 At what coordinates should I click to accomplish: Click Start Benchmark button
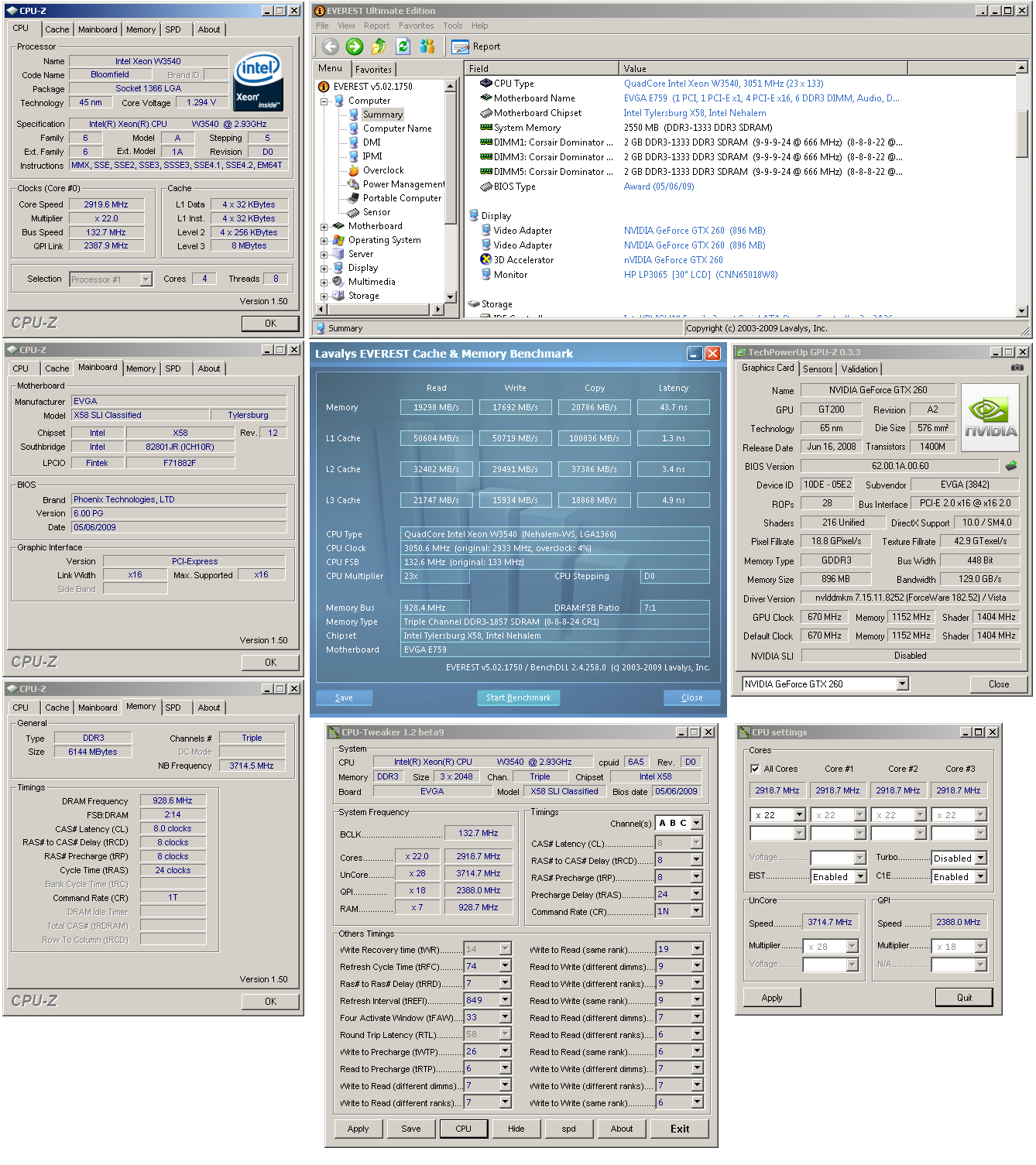pyautogui.click(x=518, y=697)
